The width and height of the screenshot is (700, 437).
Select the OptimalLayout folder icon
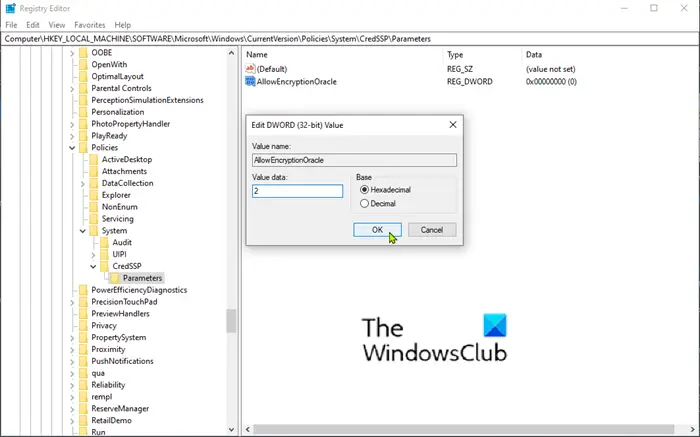tap(83, 76)
